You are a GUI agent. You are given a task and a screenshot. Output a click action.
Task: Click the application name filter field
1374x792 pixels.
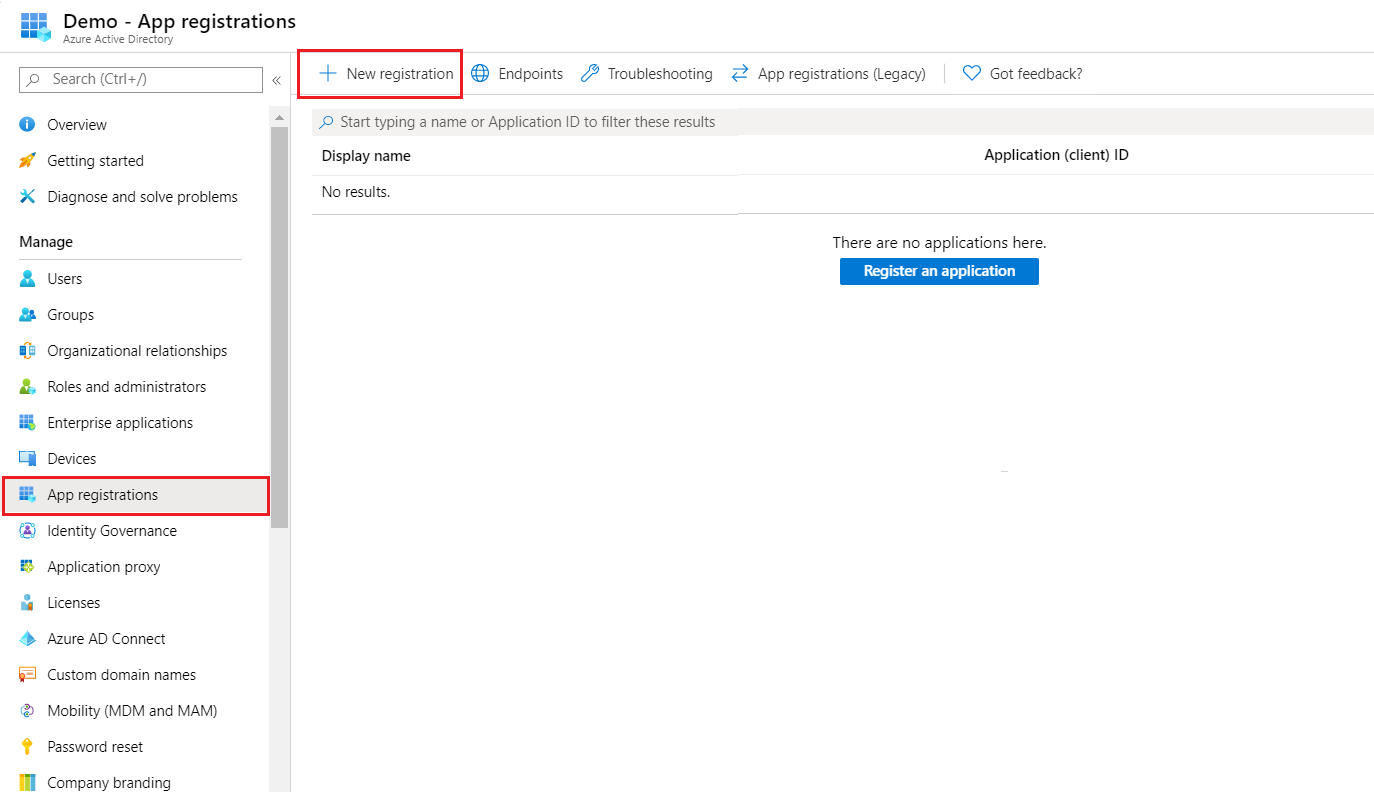click(843, 122)
